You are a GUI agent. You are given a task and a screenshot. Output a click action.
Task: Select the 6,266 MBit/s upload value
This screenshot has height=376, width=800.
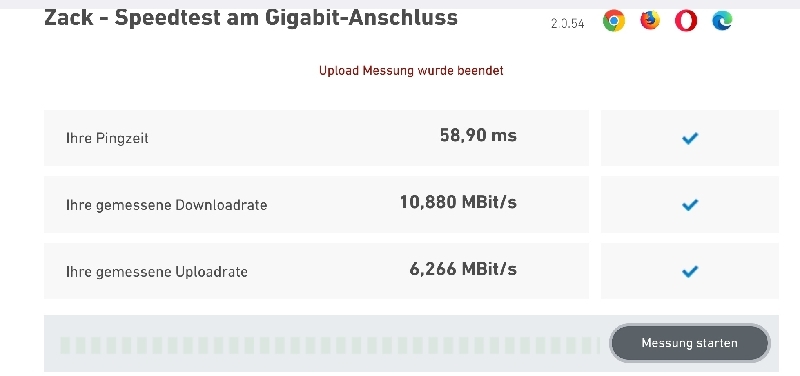(463, 269)
